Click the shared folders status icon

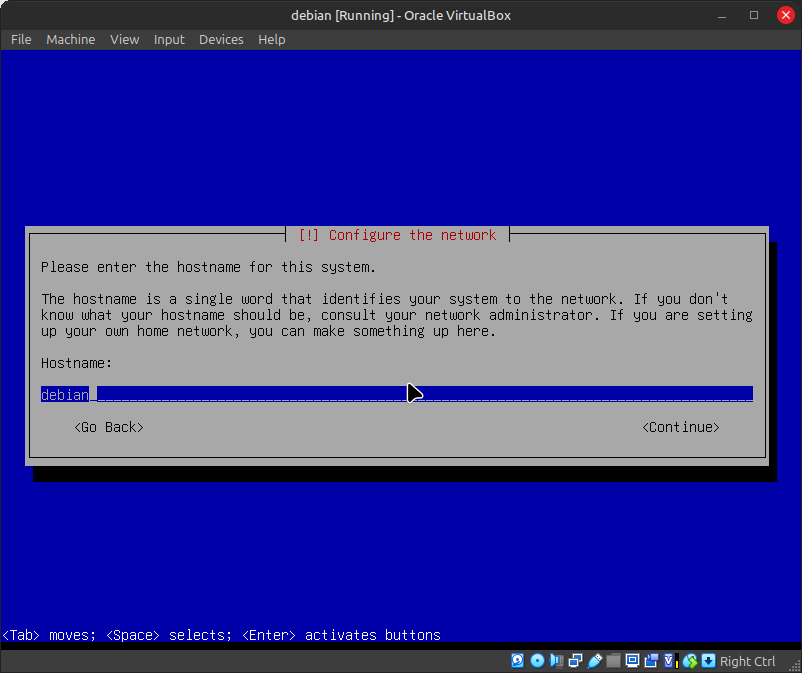tap(613, 661)
